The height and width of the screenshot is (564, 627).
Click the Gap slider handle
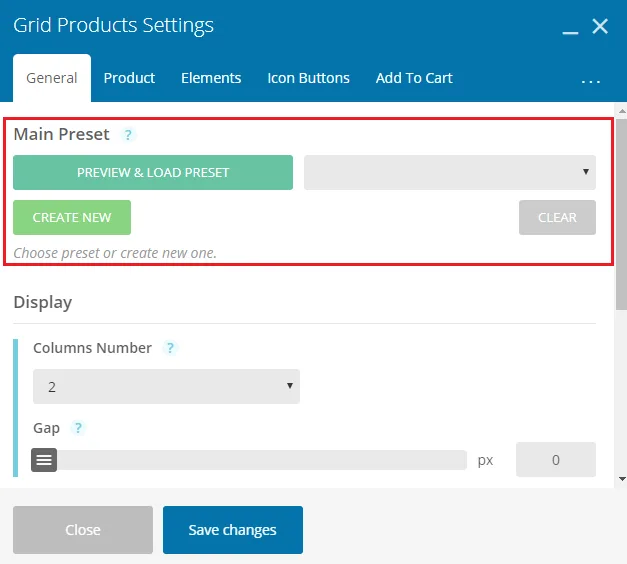pos(44,460)
